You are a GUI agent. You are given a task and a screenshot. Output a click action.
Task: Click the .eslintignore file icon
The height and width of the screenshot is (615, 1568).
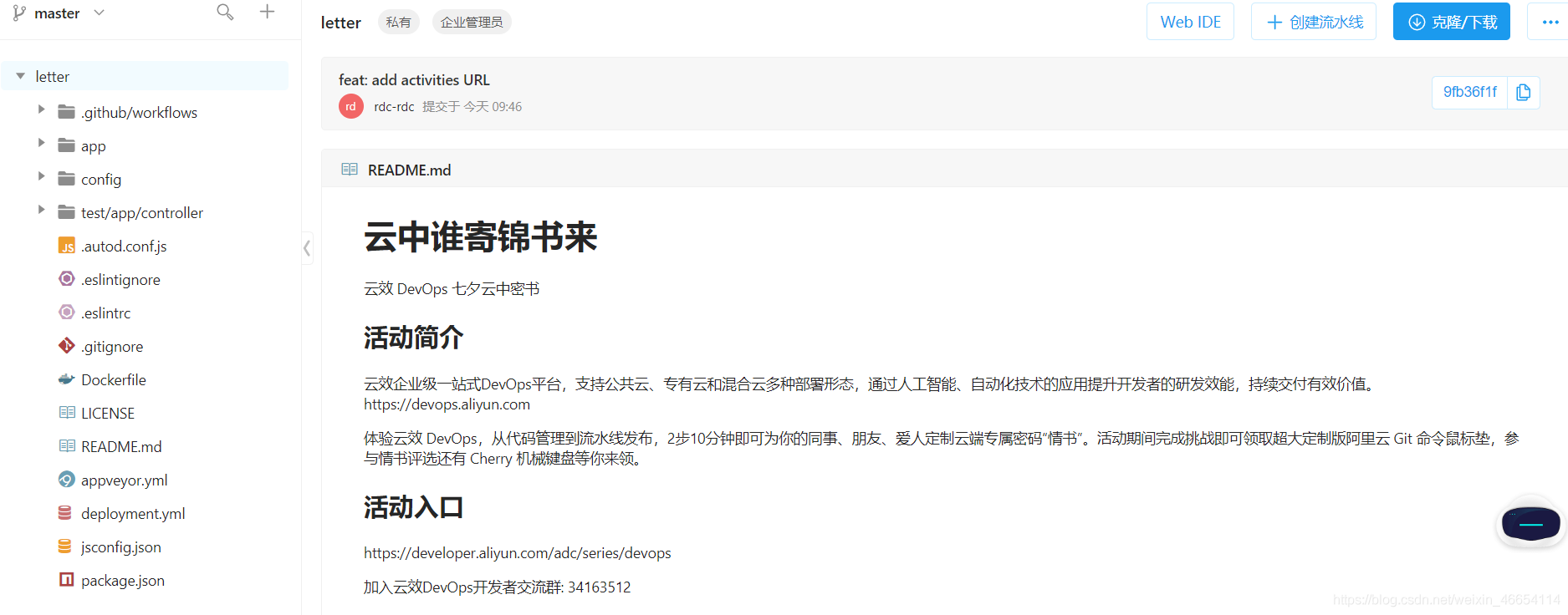(x=67, y=278)
